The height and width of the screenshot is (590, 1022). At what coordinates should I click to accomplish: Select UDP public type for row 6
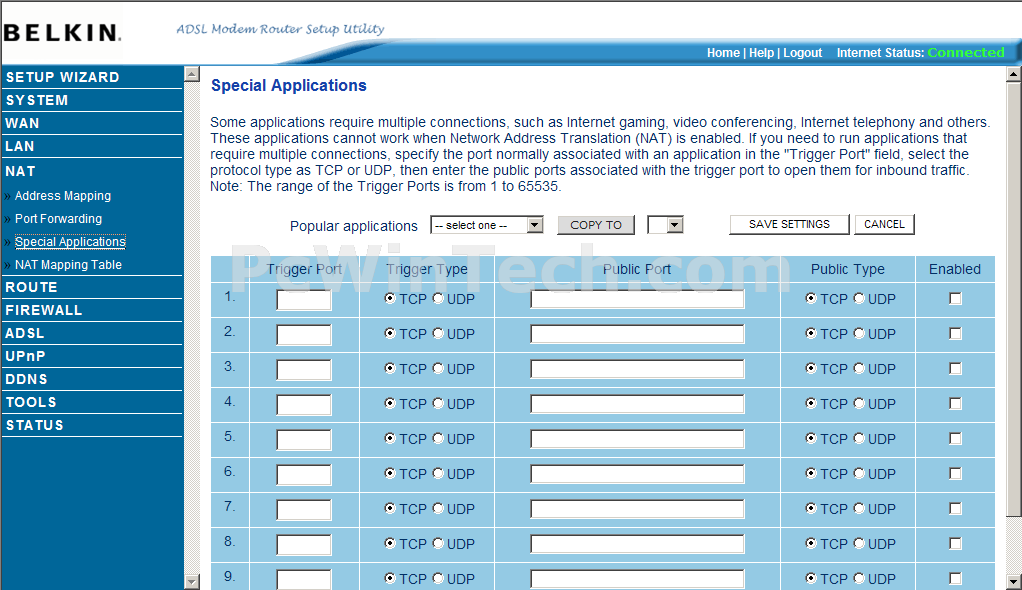coord(859,473)
